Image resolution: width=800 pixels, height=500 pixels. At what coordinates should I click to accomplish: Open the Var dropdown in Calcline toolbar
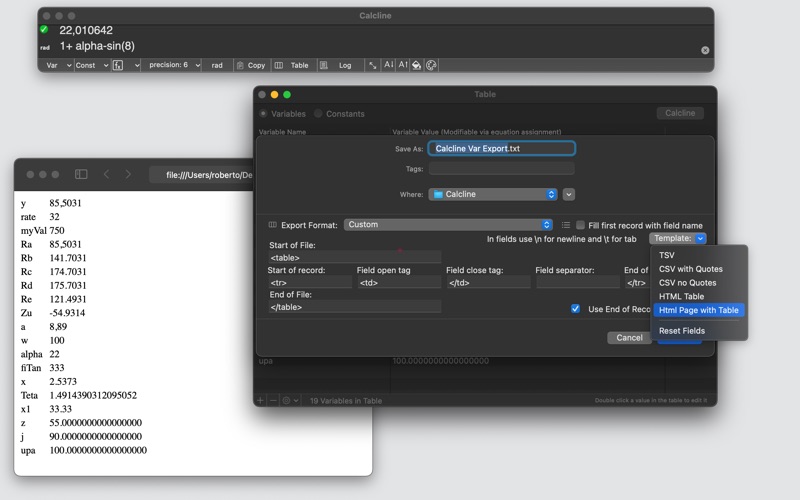58,65
